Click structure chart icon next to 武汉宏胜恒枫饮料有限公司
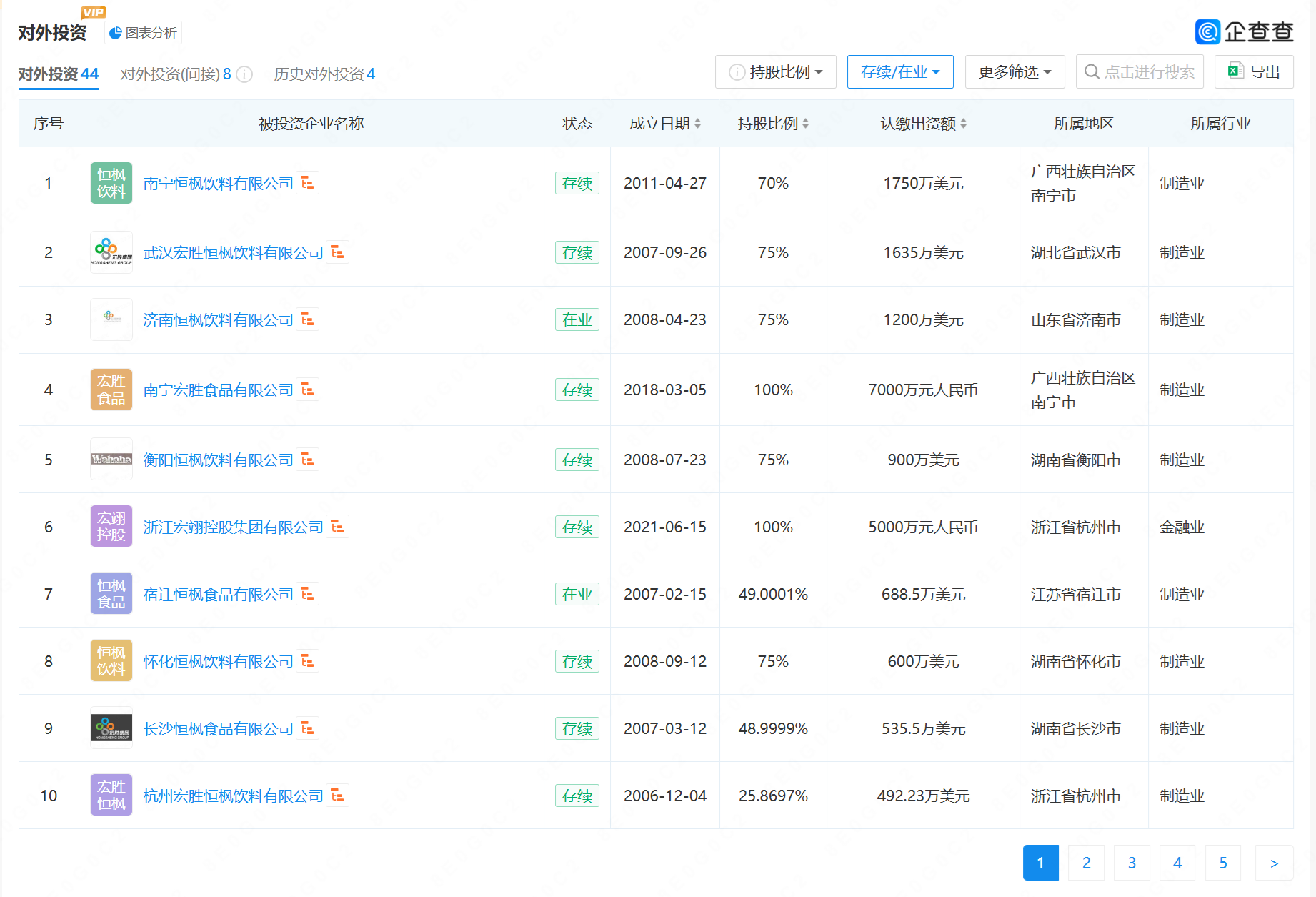The height and width of the screenshot is (897, 1316). tap(338, 252)
